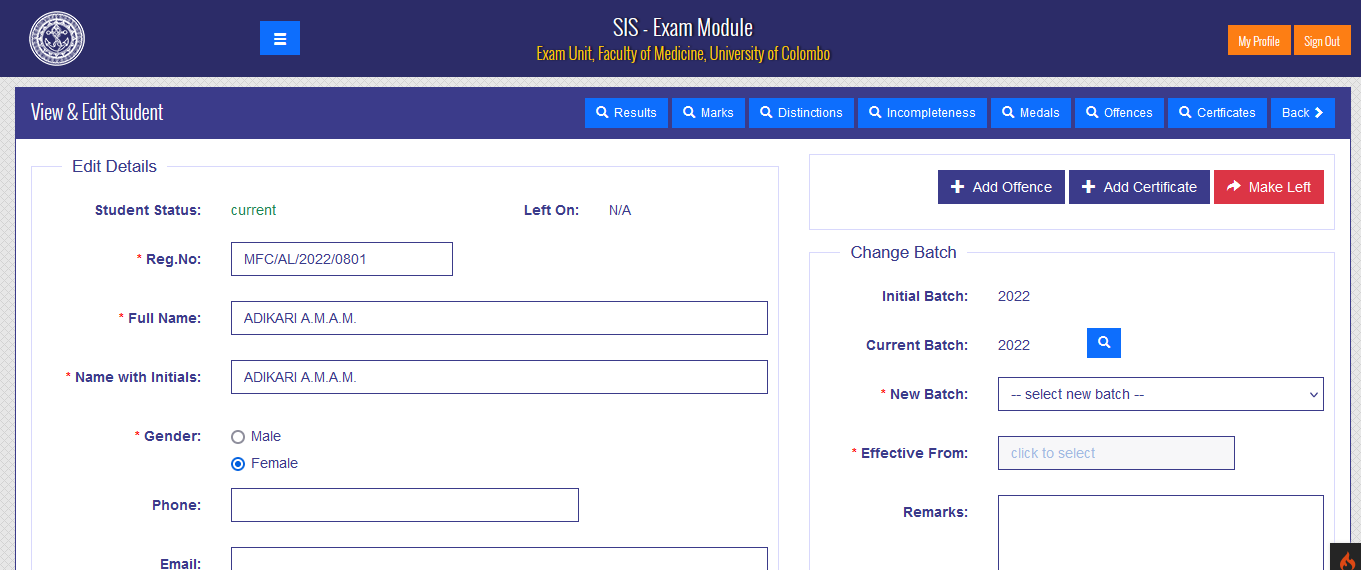Expand the New Batch dropdown
This screenshot has width=1361, height=570.
[1160, 394]
